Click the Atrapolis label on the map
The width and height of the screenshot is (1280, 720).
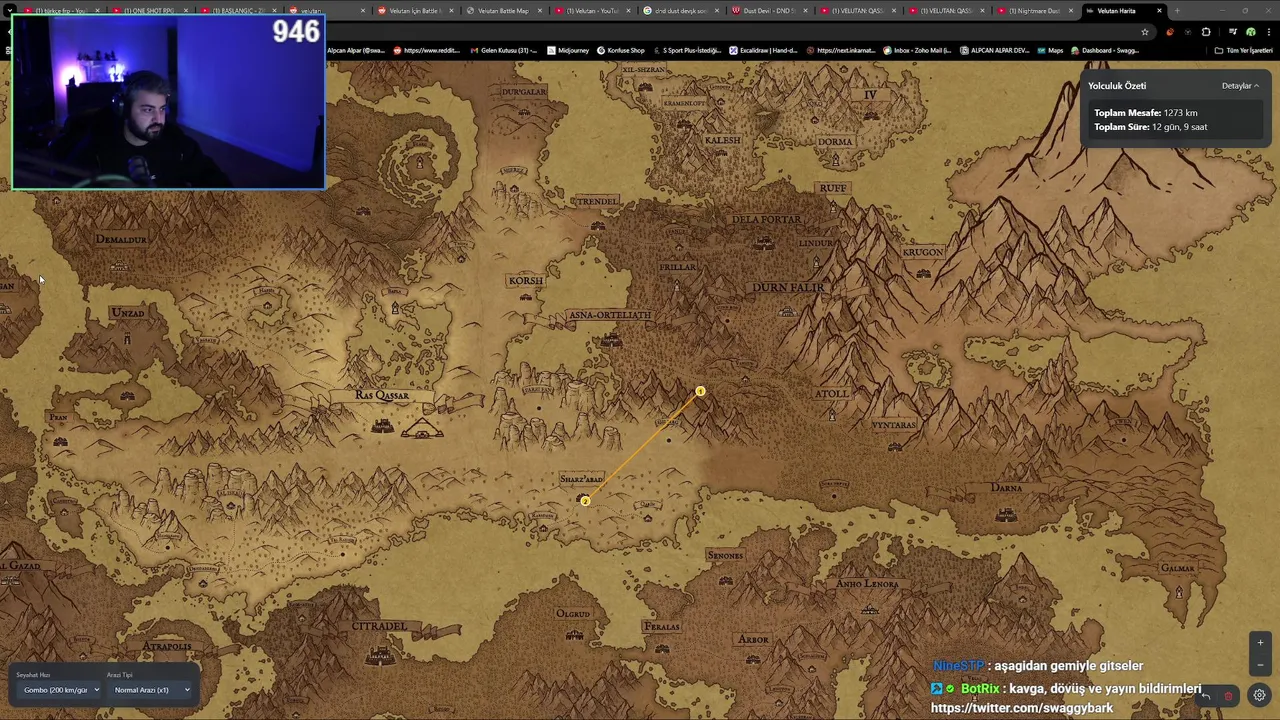click(x=166, y=647)
